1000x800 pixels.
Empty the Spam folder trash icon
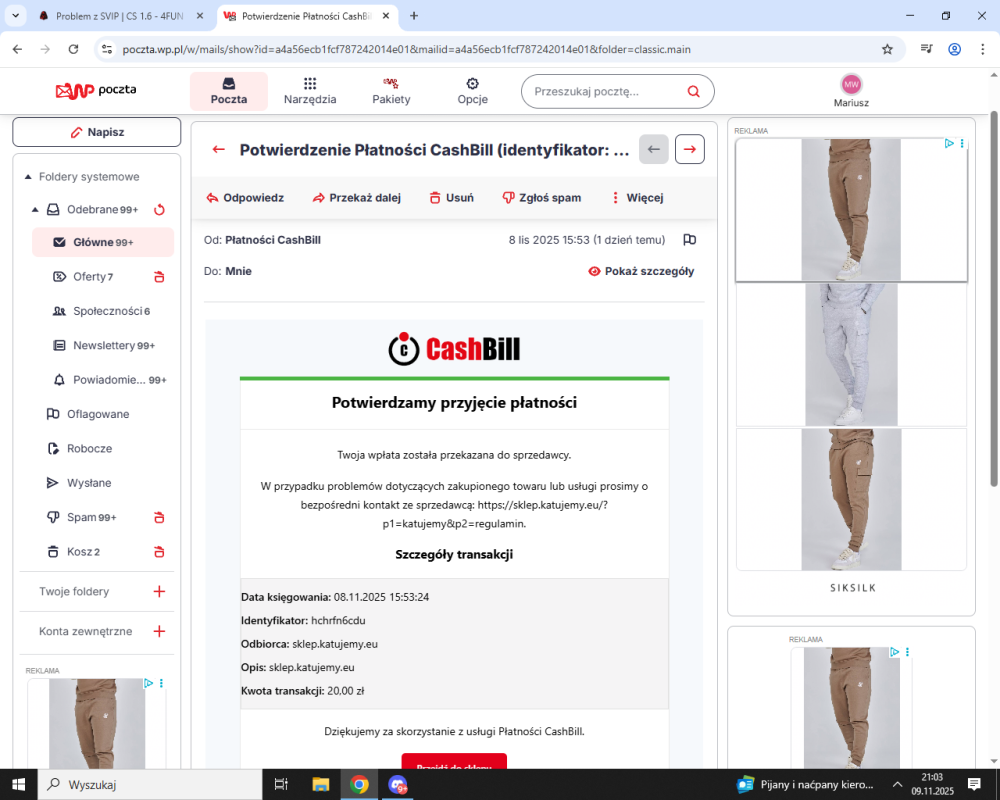tap(159, 517)
